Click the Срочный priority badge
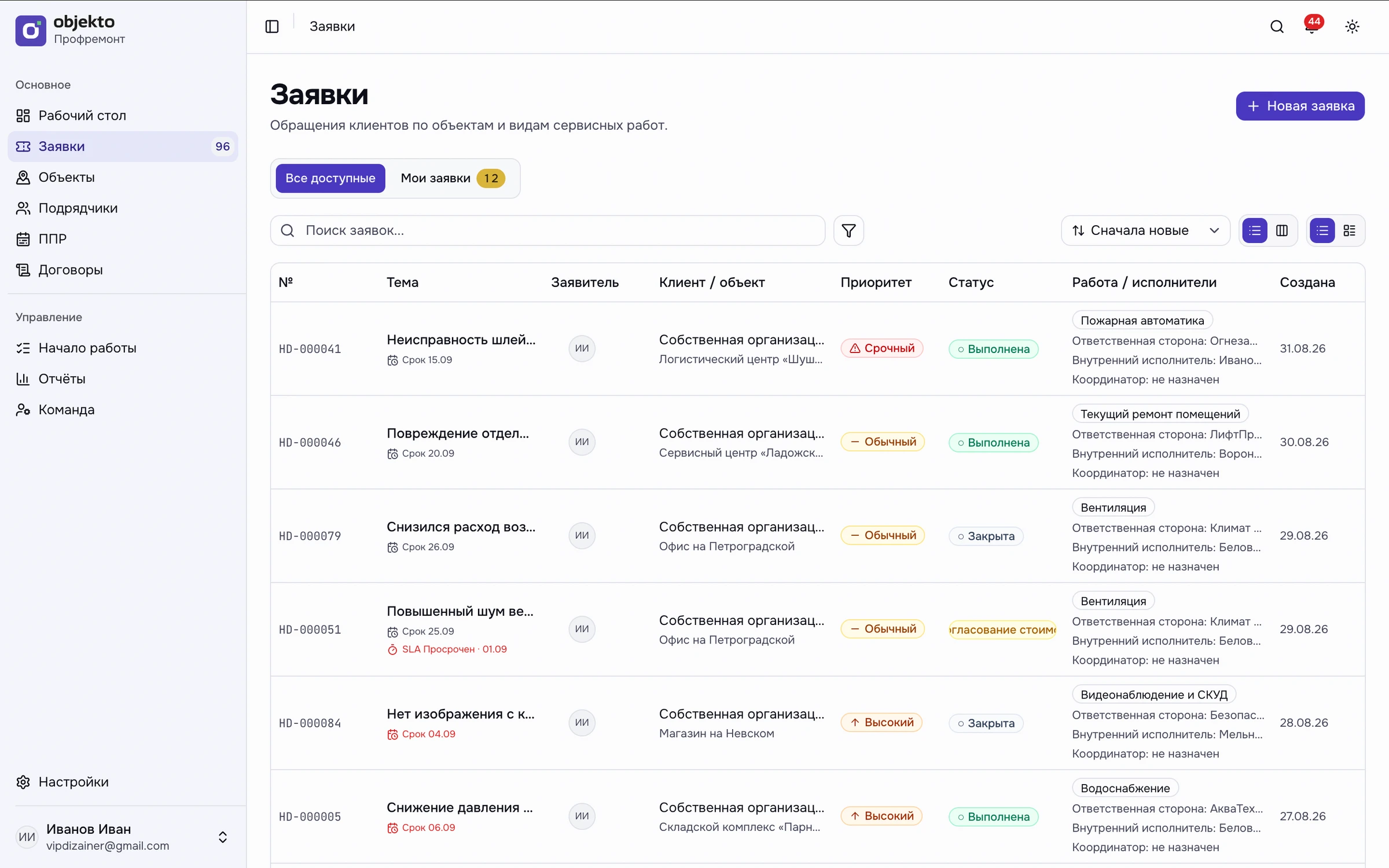This screenshot has width=1389, height=868. point(881,348)
